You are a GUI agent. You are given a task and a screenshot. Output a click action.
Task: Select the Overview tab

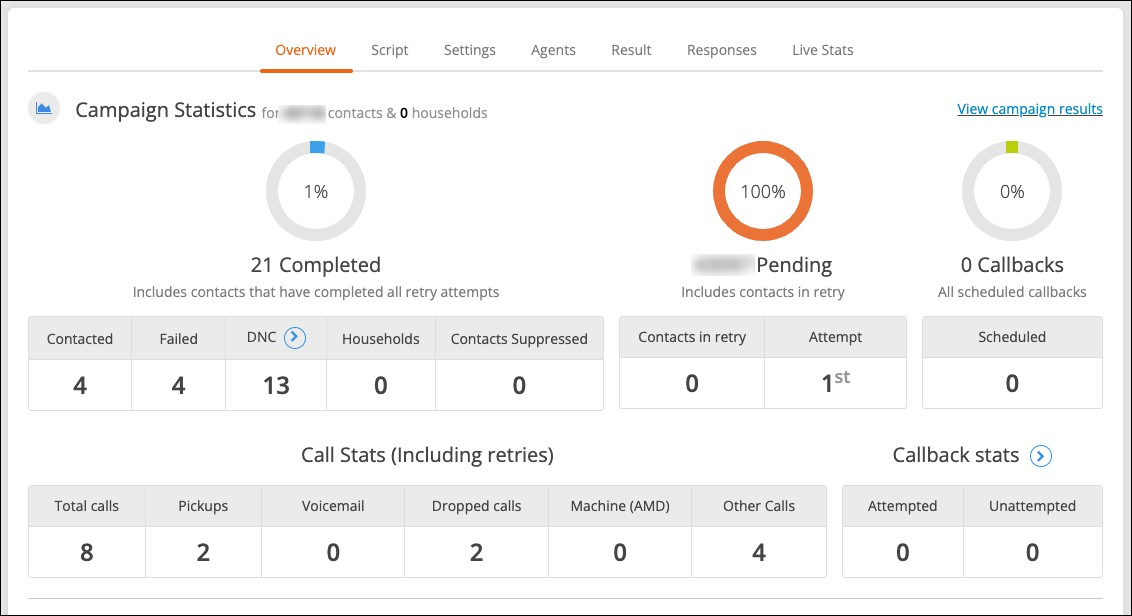tap(305, 50)
